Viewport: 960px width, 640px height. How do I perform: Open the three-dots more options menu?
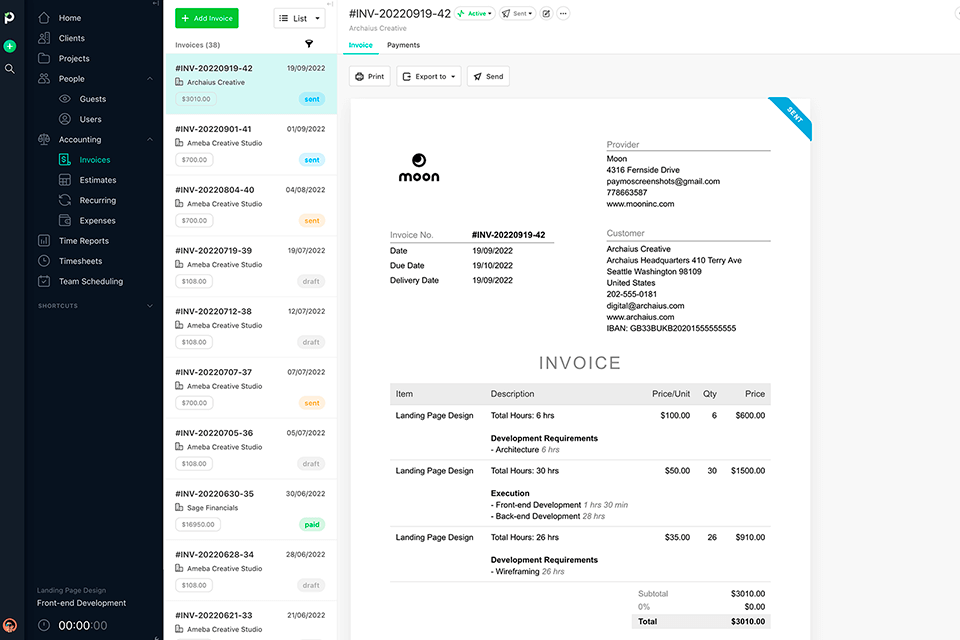(x=563, y=14)
